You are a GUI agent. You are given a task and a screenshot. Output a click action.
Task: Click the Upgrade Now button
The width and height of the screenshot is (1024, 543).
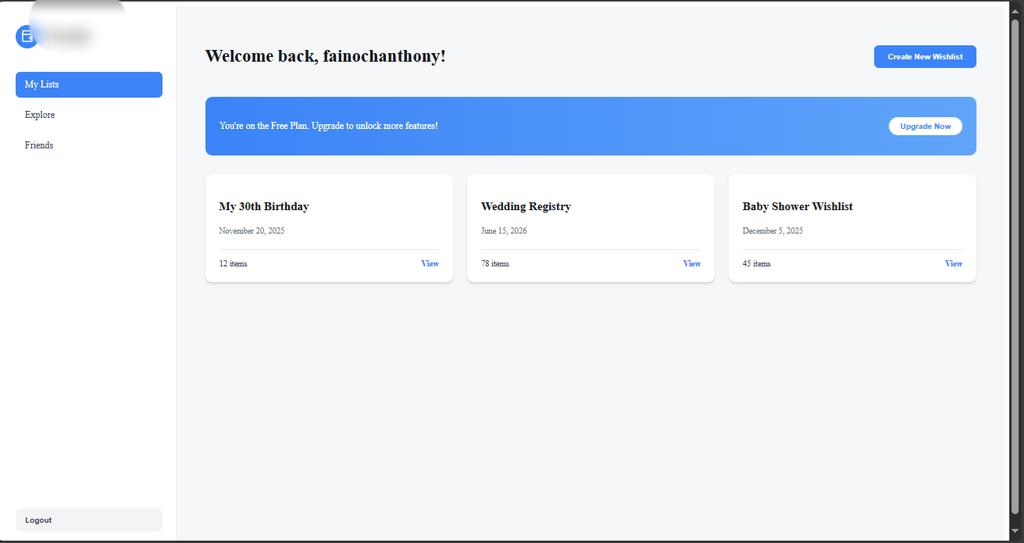pyautogui.click(x=925, y=126)
